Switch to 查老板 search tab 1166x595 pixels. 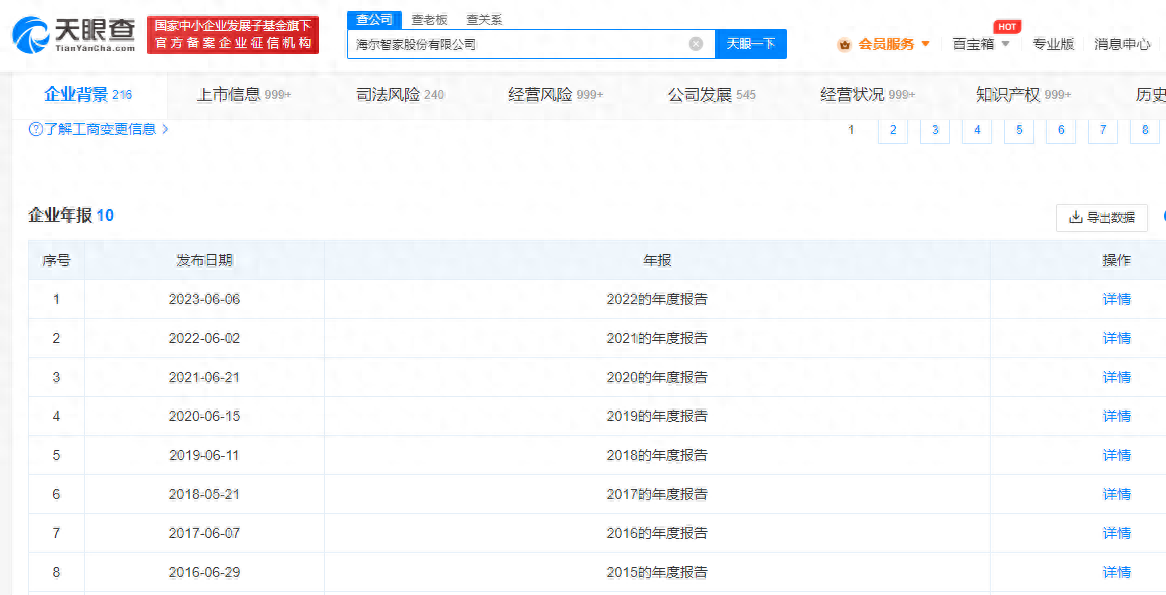click(x=430, y=20)
